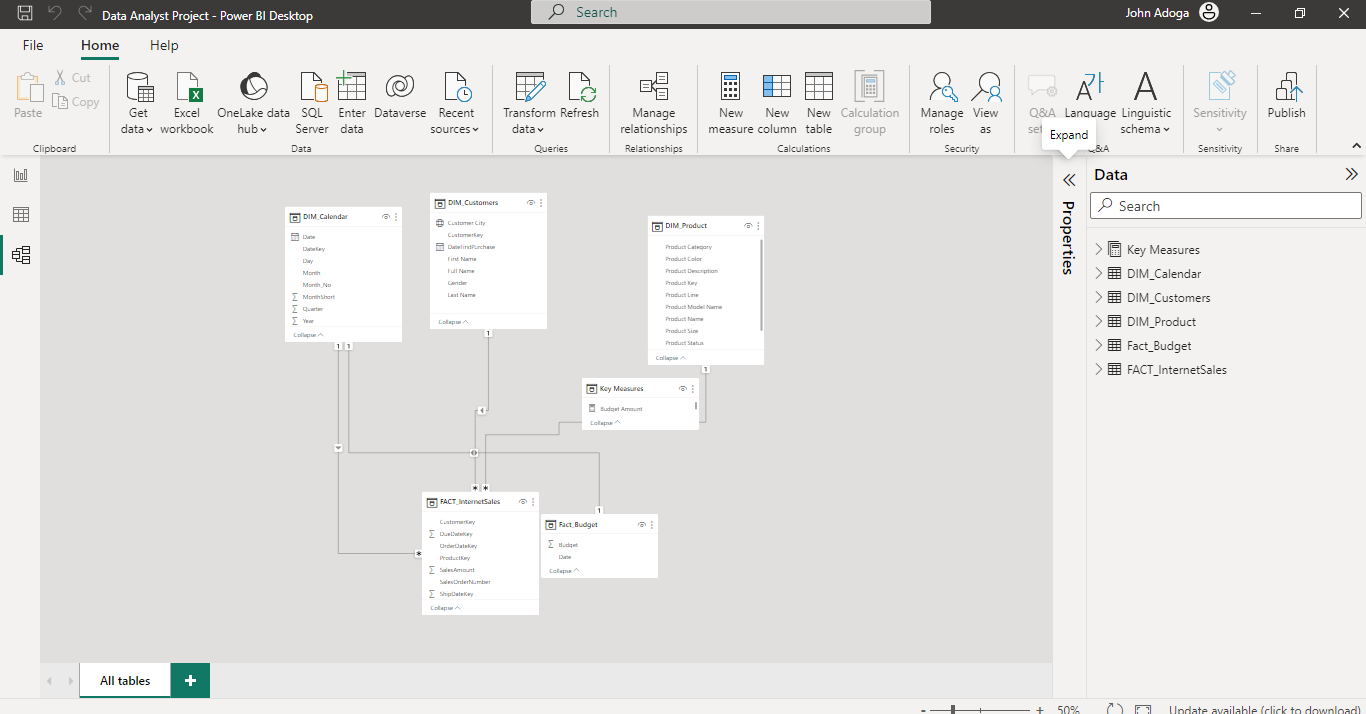
Task: Click the title bar Search box
Action: coord(731,12)
